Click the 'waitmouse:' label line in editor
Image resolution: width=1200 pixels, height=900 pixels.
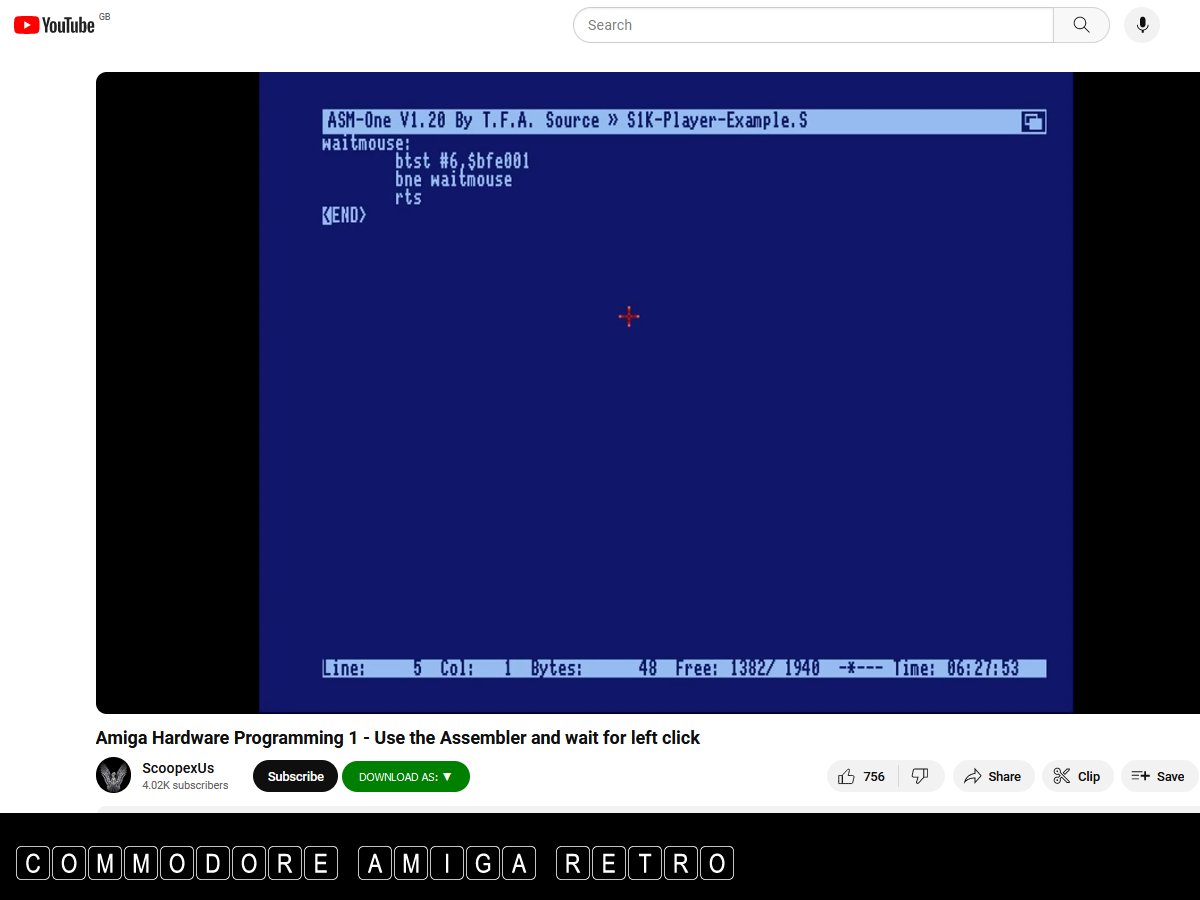pyautogui.click(x=366, y=143)
